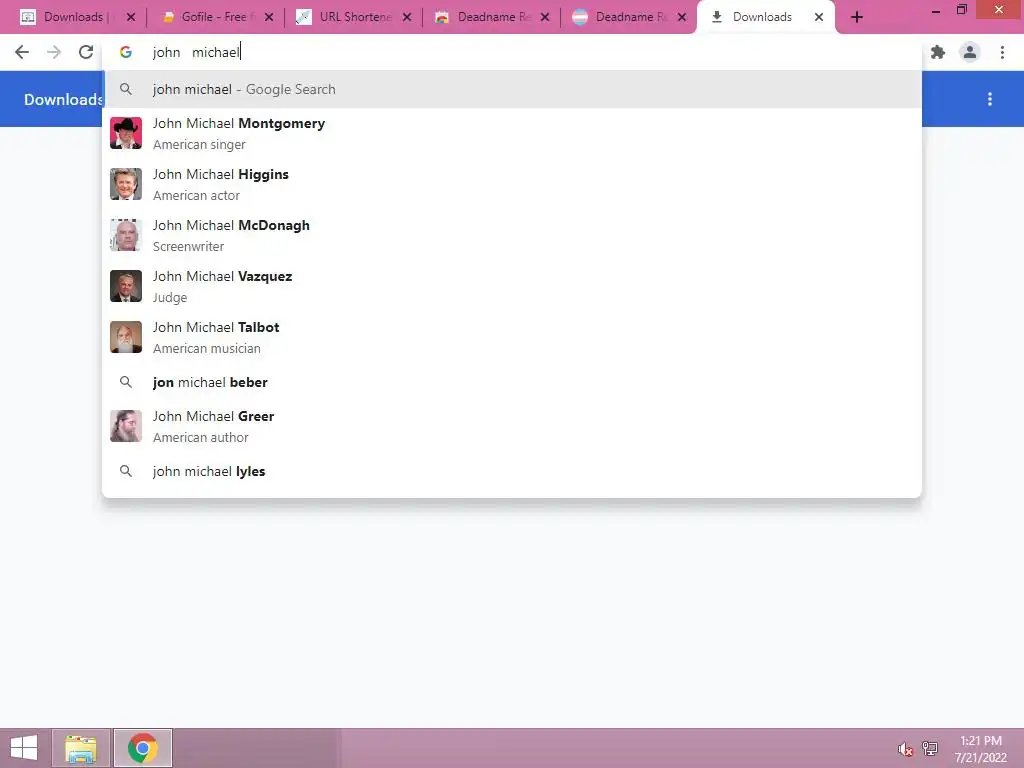Click the Chrome taskbar icon
This screenshot has height=768, width=1024.
[x=142, y=748]
